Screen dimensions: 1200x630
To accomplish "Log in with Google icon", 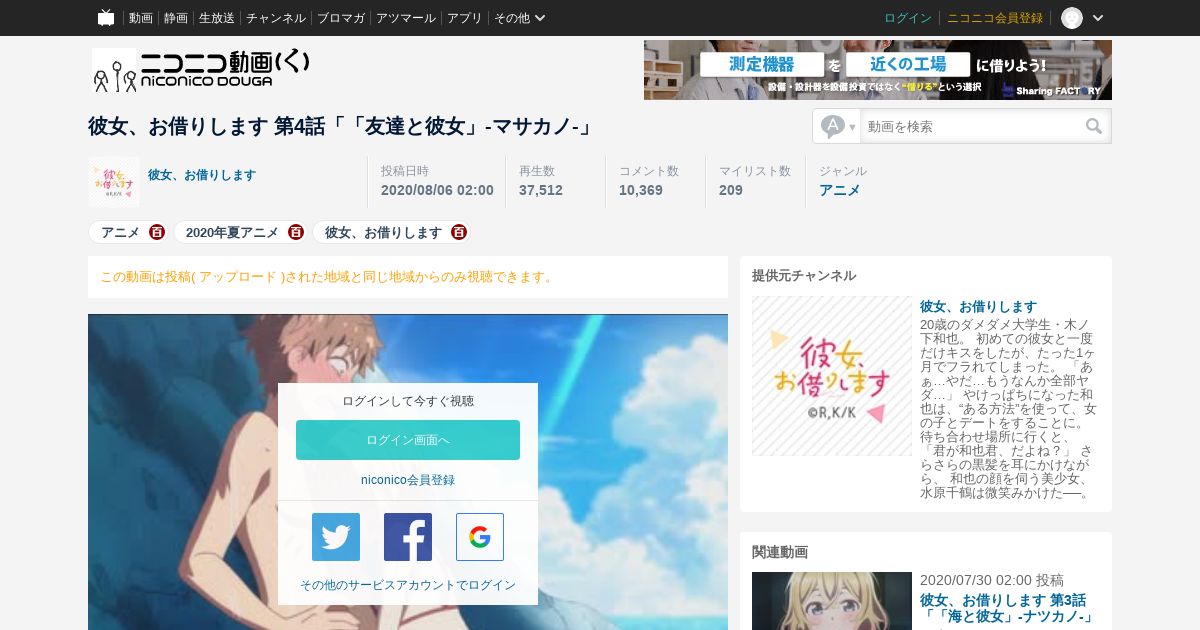I will [480, 537].
